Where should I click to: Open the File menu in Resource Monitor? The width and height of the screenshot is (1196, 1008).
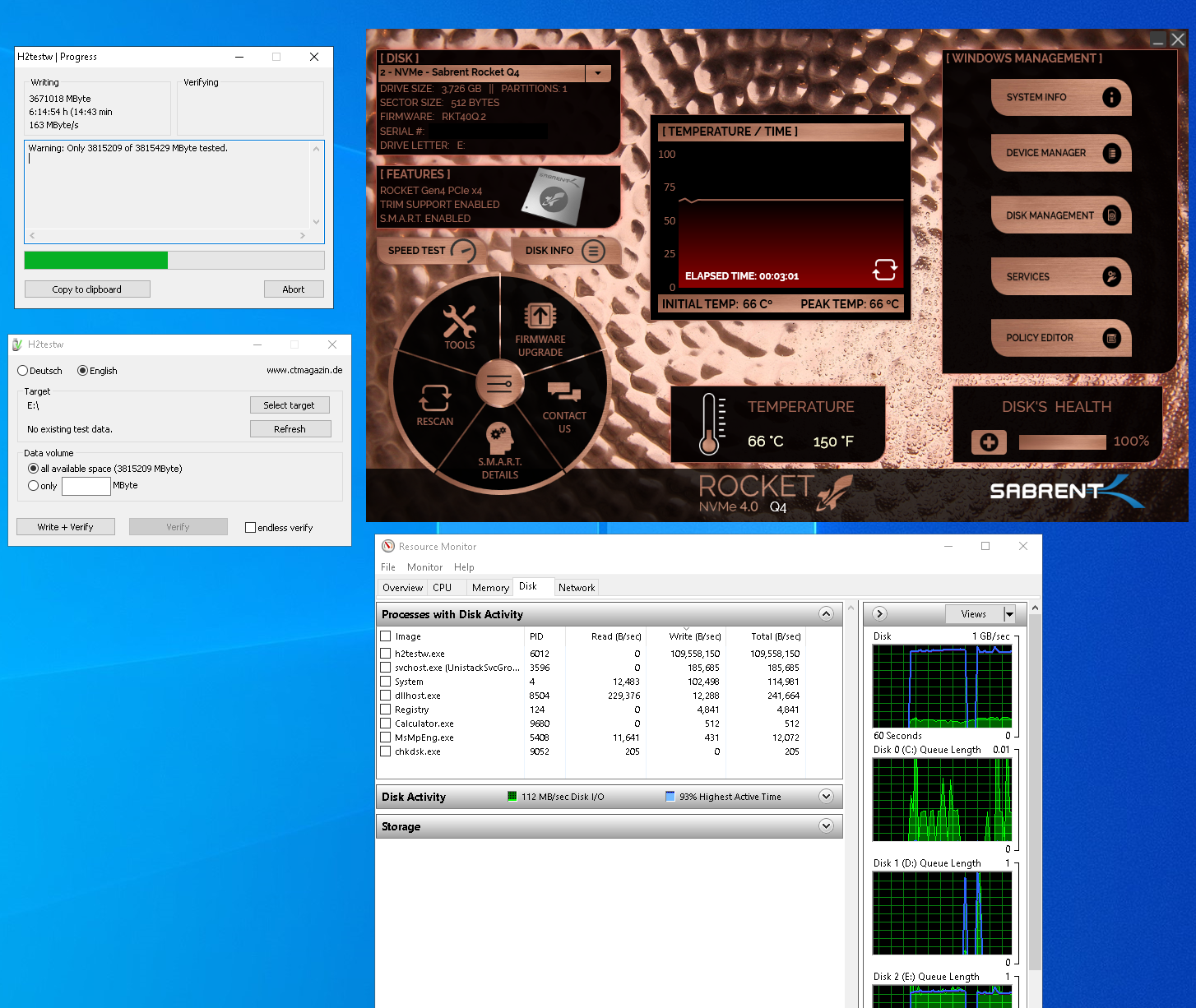tap(388, 567)
